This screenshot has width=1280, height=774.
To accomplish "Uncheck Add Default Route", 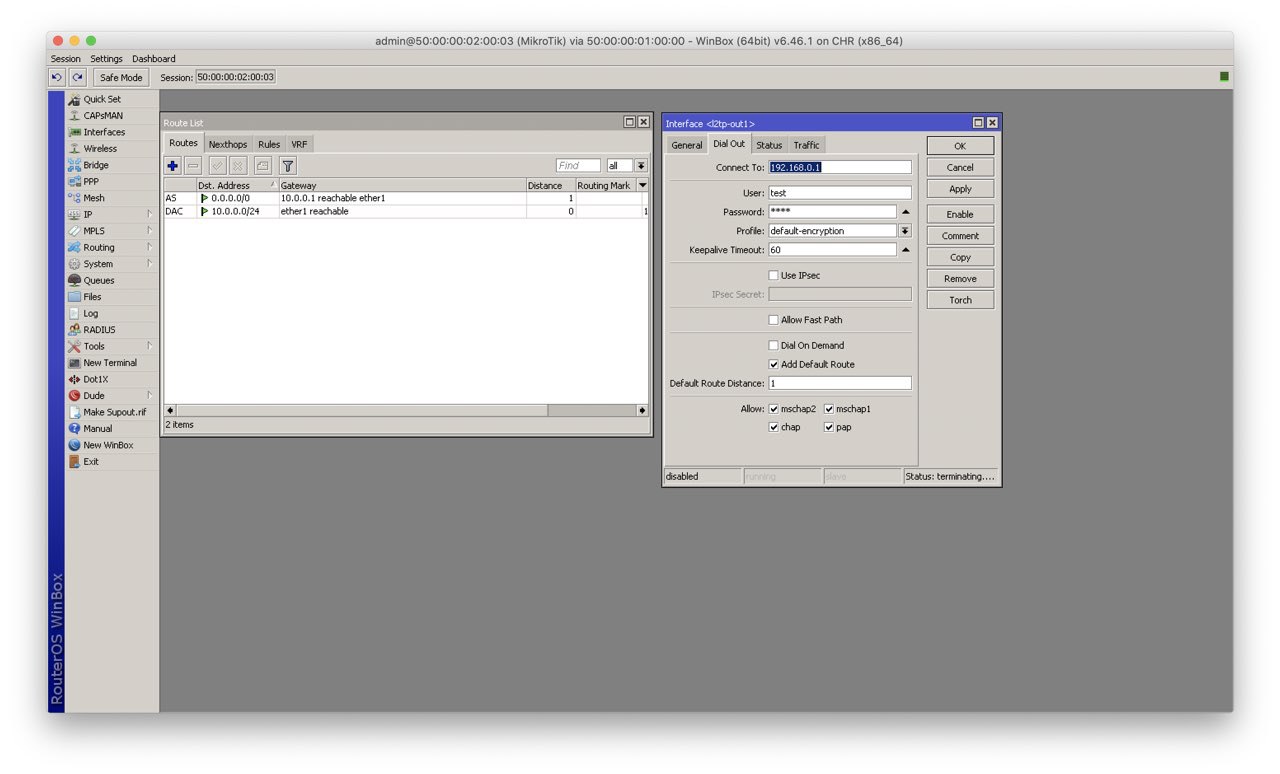I will click(773, 365).
